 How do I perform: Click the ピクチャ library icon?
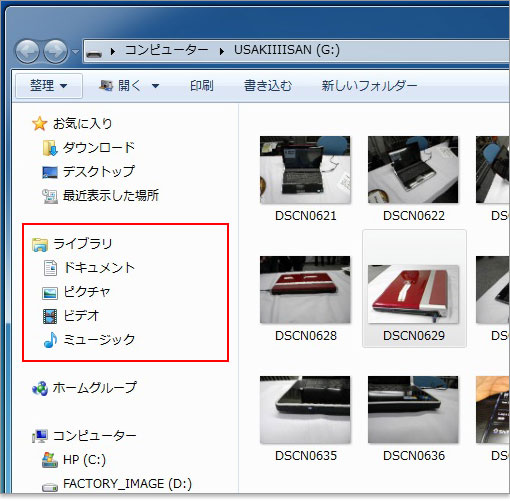click(50, 293)
